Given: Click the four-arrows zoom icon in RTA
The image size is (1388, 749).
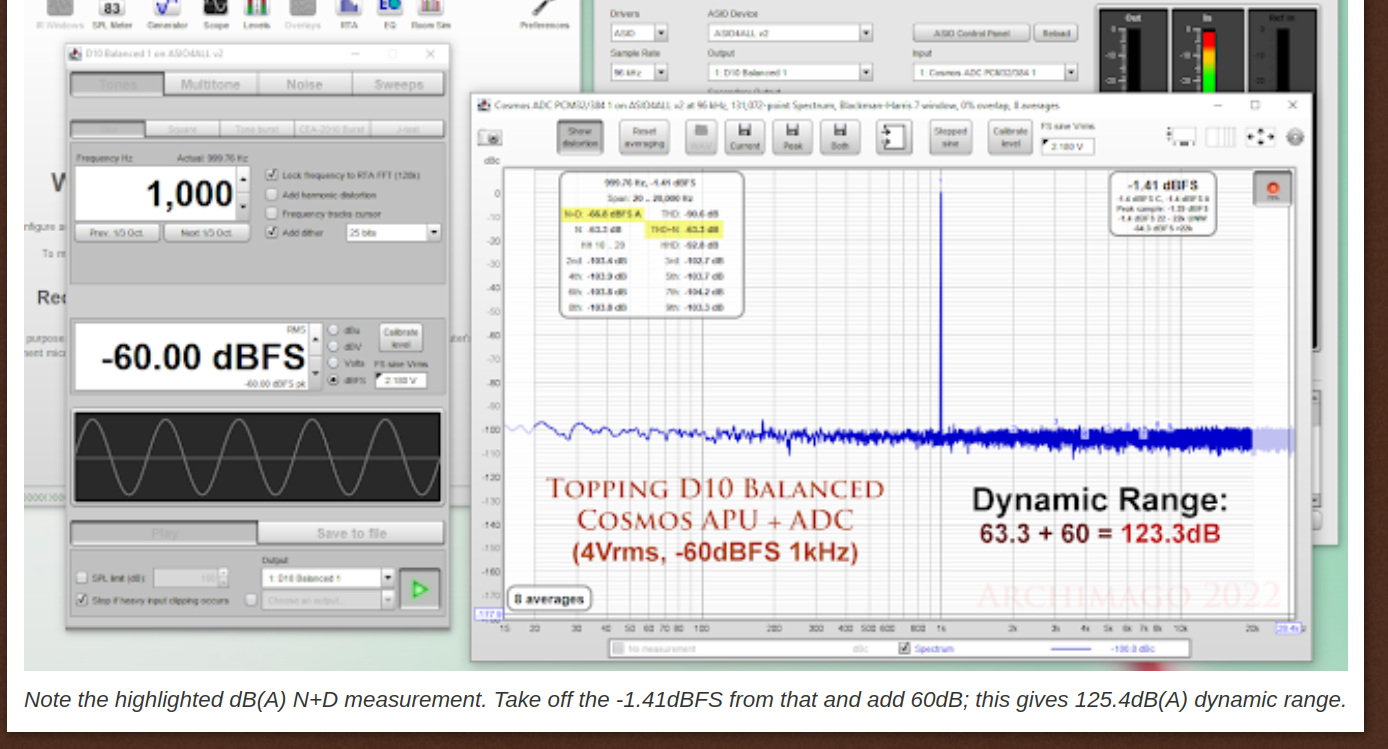Looking at the screenshot, I should coord(1260,137).
